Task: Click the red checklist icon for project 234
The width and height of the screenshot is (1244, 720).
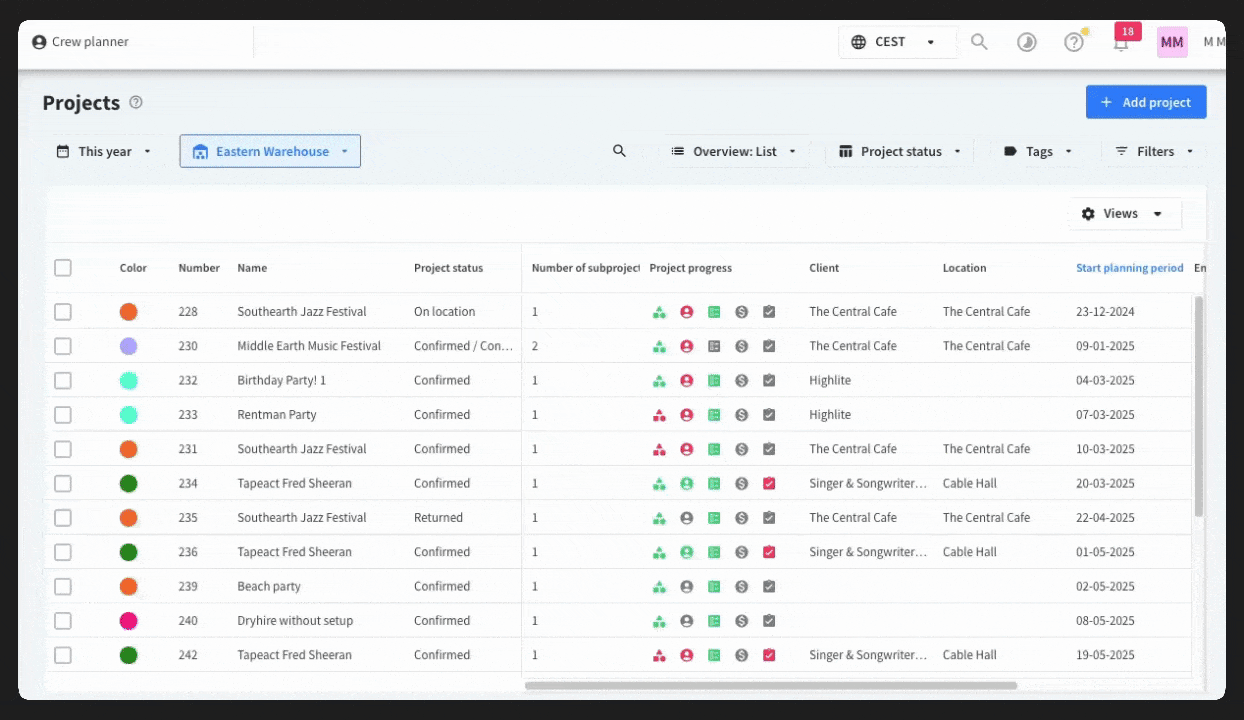Action: 769,484
